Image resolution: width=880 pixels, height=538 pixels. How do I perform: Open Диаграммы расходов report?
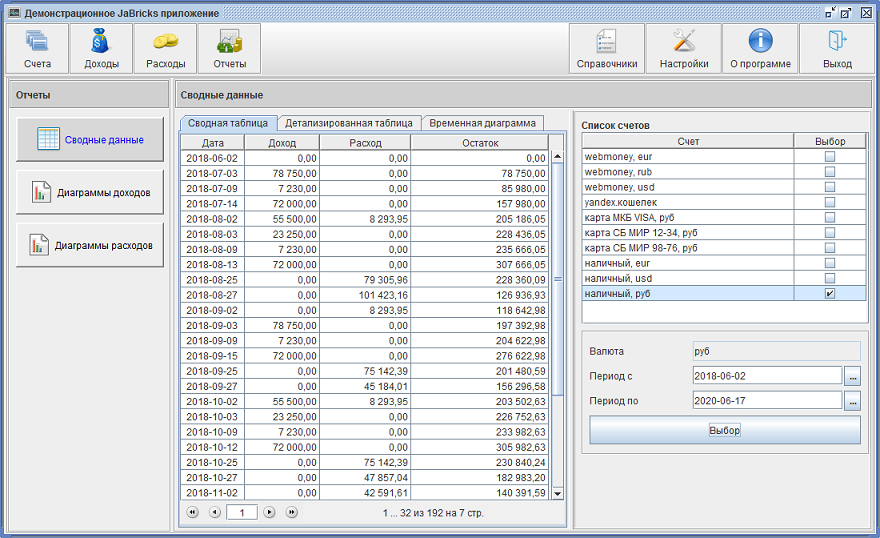[90, 245]
